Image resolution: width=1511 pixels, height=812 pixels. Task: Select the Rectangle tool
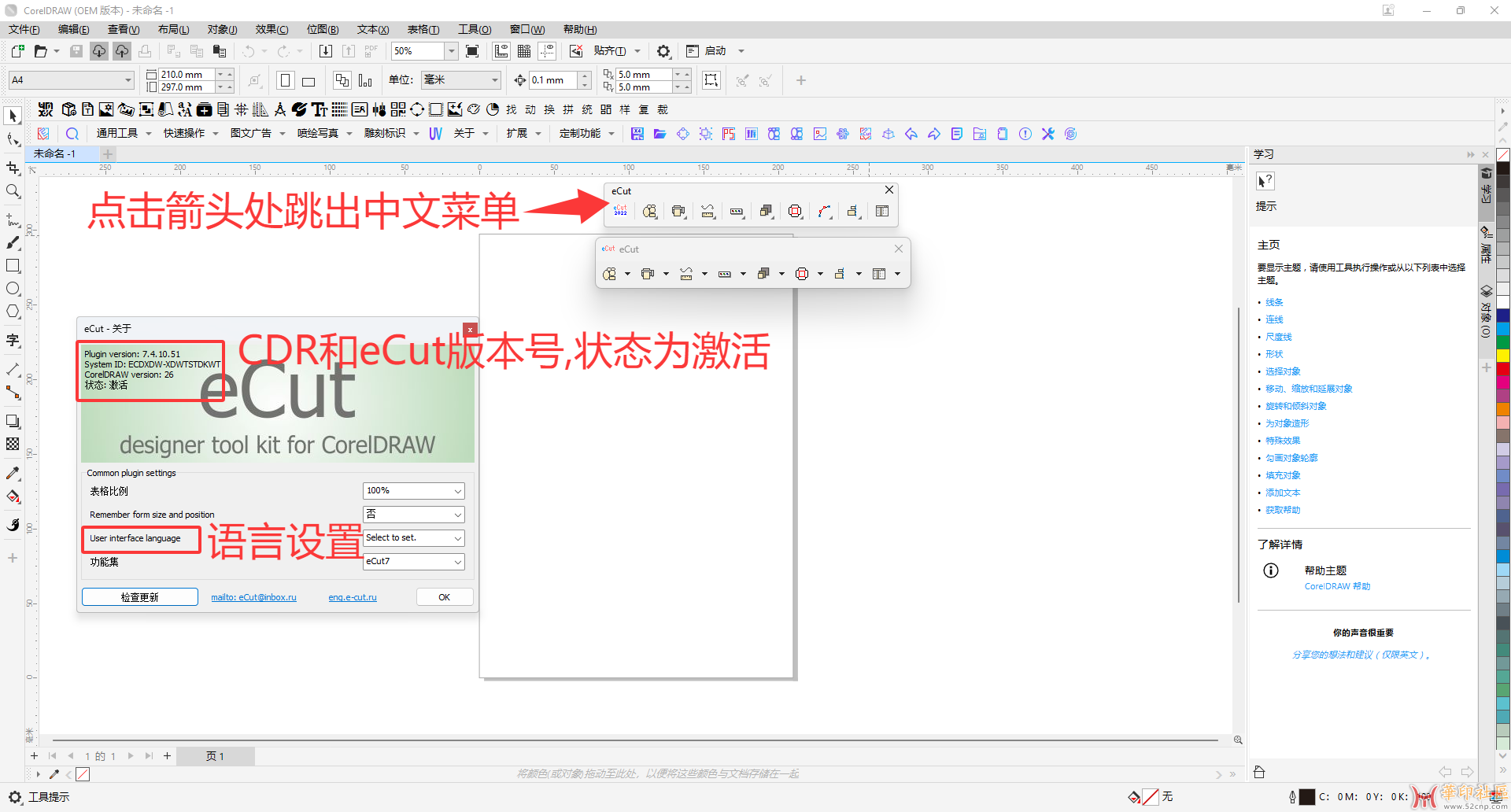pyautogui.click(x=13, y=266)
